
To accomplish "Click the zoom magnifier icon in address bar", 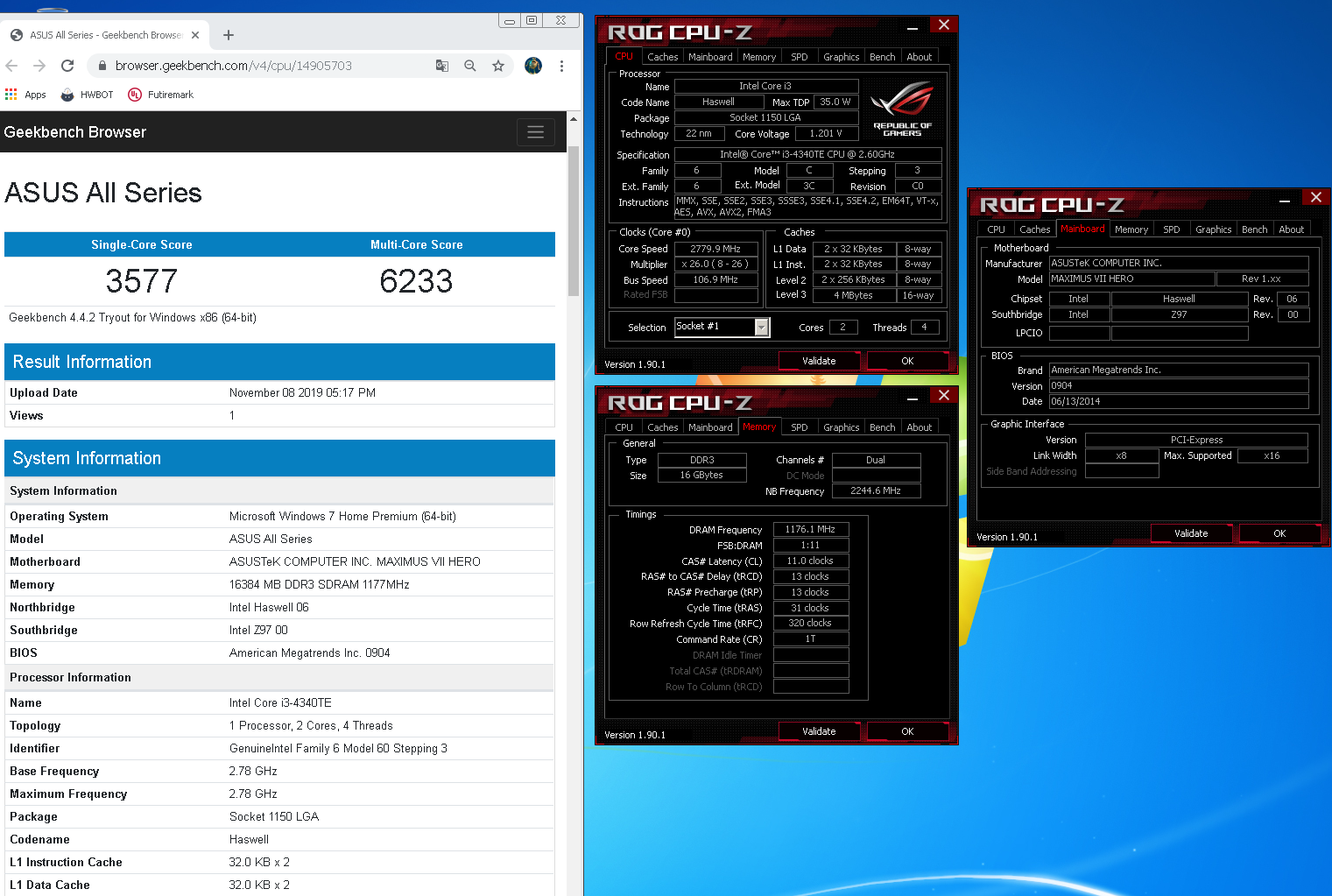I will (x=470, y=66).
